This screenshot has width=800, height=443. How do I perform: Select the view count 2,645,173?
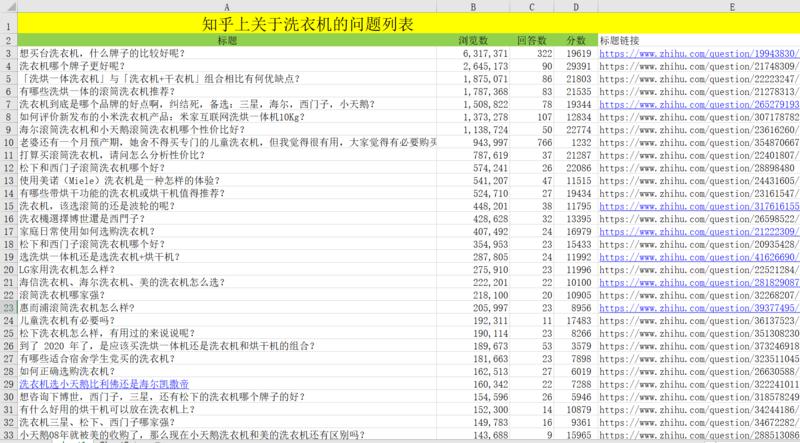(473, 66)
